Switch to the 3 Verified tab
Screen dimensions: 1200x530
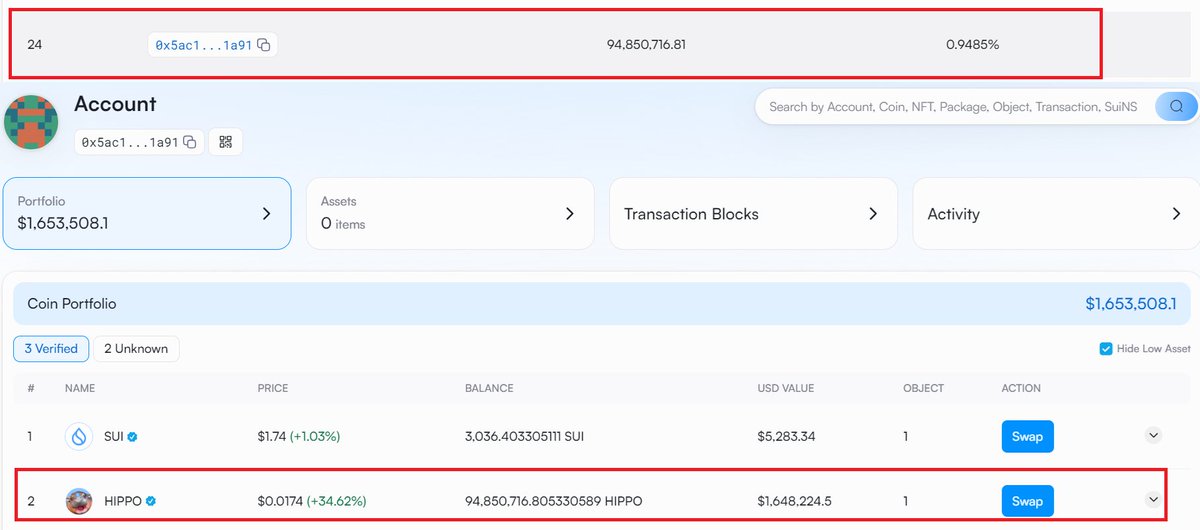[51, 349]
